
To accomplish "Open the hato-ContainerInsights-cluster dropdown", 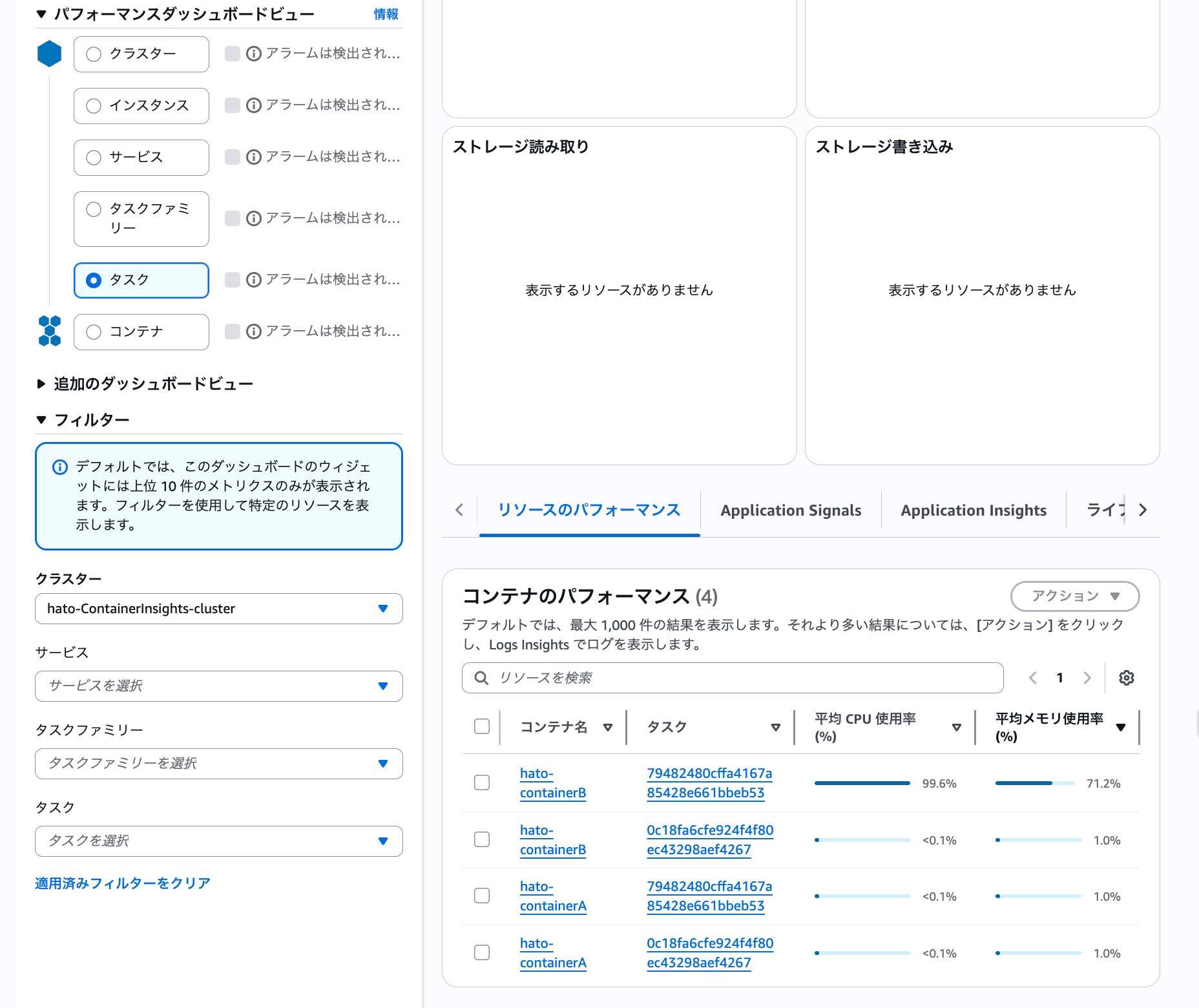I will (x=219, y=608).
